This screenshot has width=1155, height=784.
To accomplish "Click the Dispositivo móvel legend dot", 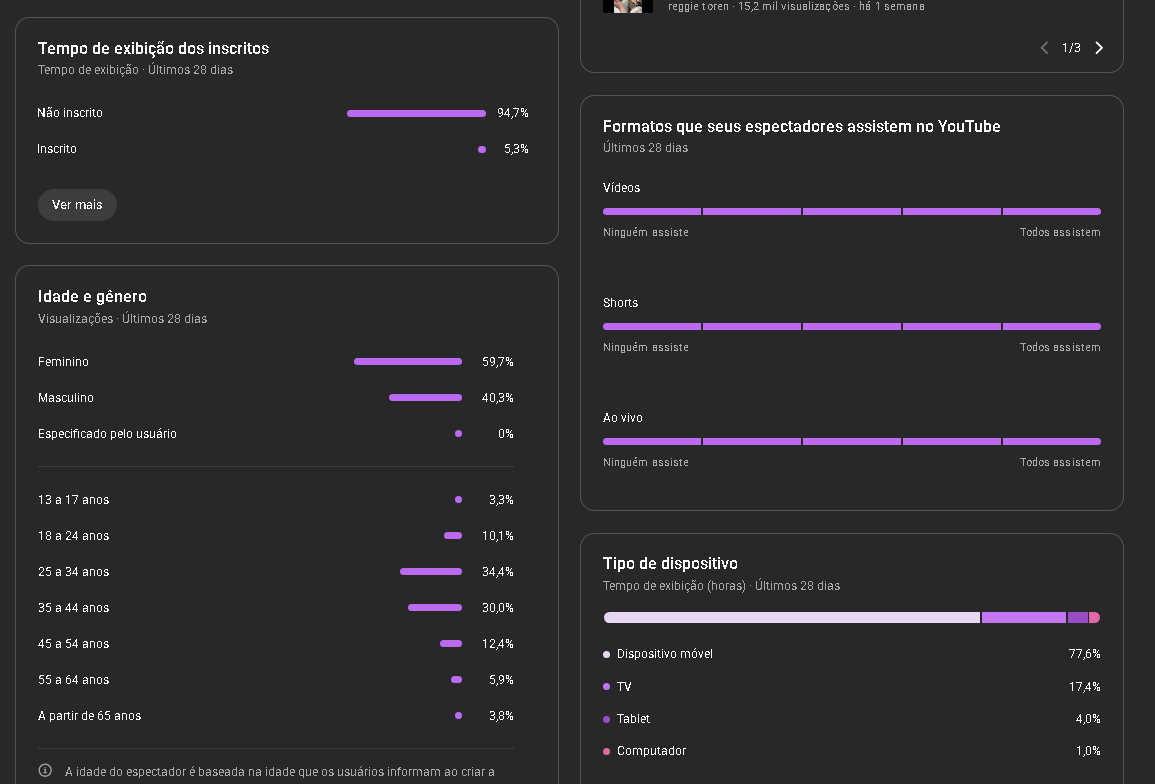I will [x=606, y=654].
